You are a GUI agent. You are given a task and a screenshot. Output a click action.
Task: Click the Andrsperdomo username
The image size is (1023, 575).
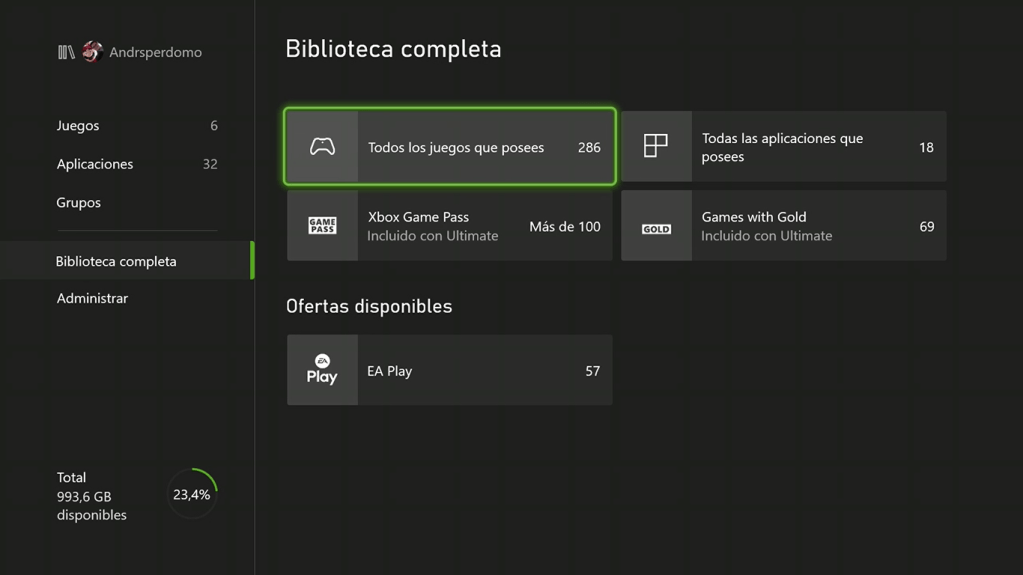click(x=155, y=52)
